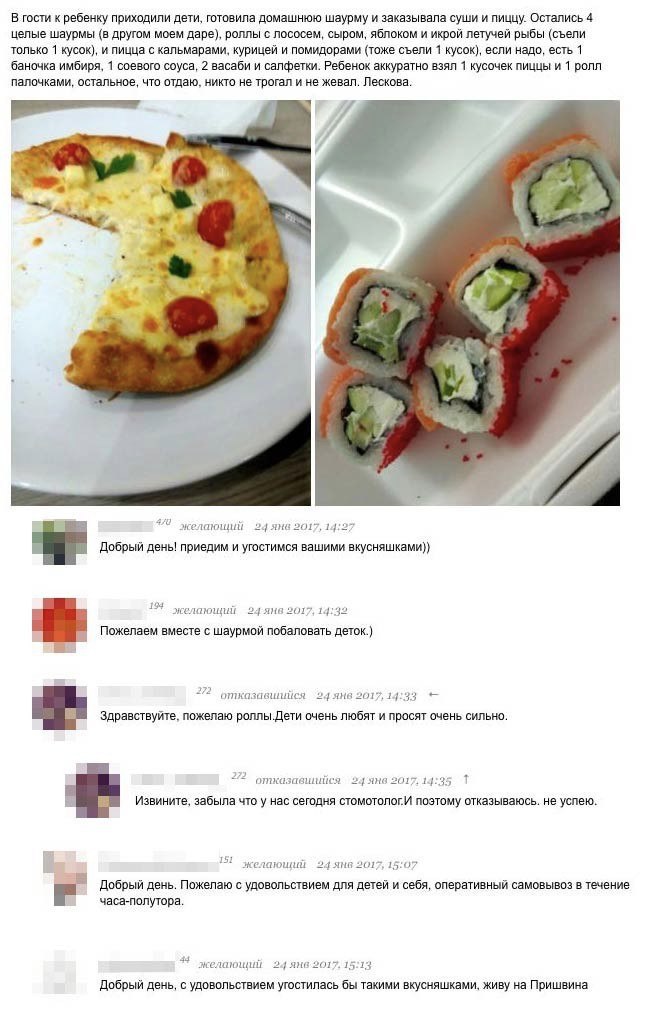The width and height of the screenshot is (645, 1020).
Task: Click the отказавшийся status on the 14:33 comment
Action: tap(263, 695)
